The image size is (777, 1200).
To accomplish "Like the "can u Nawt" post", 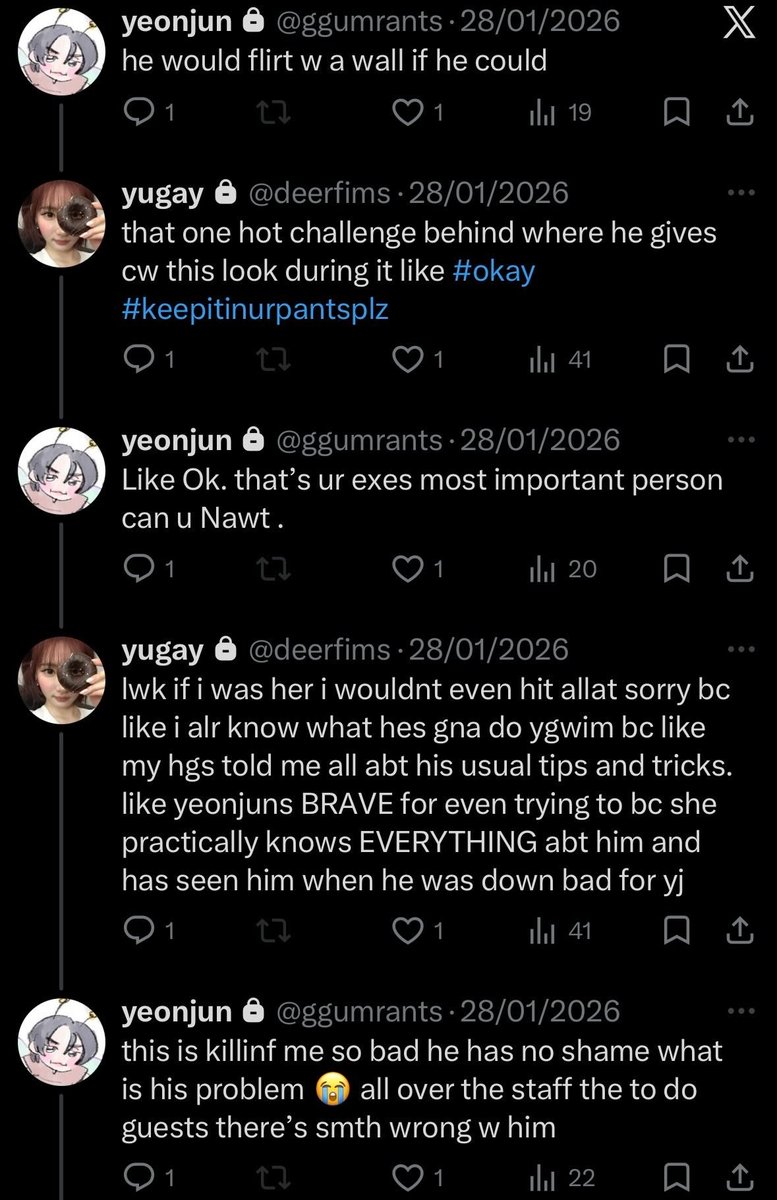I will coord(417,569).
